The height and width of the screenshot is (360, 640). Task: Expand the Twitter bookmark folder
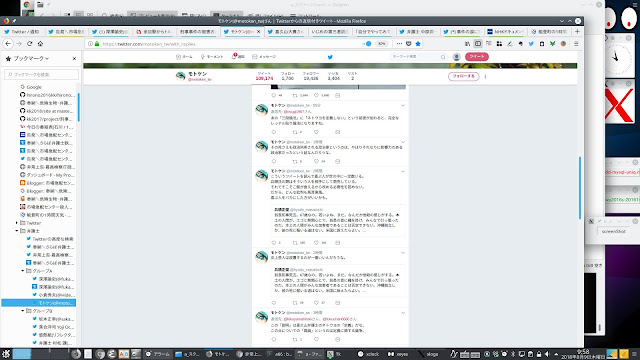tap(17, 223)
